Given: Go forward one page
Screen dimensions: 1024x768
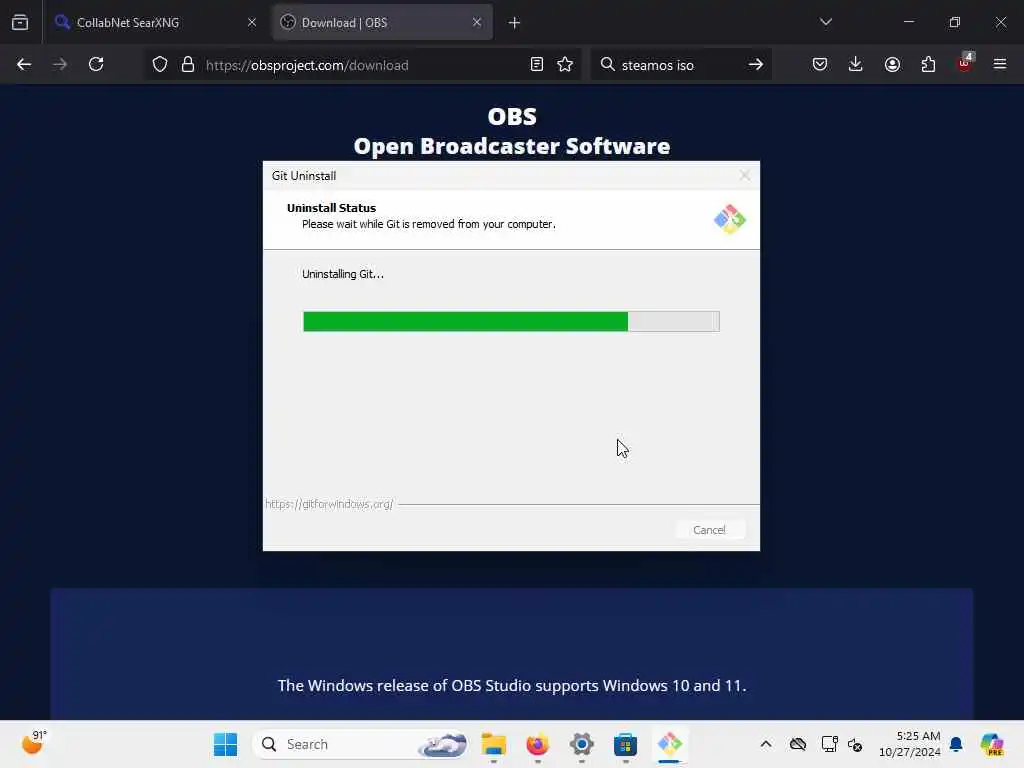Looking at the screenshot, I should click(x=60, y=64).
